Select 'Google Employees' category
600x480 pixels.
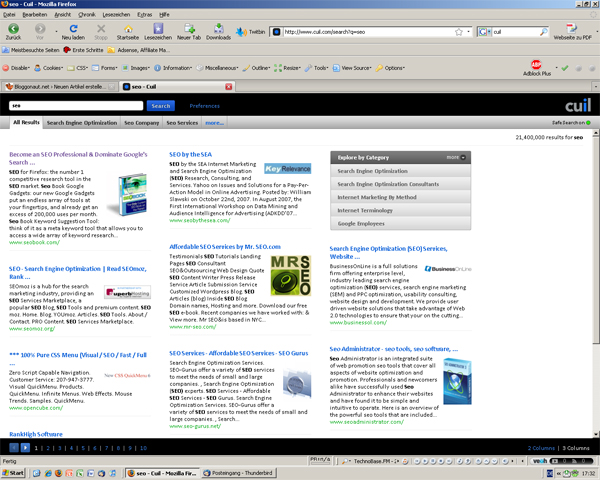point(400,224)
